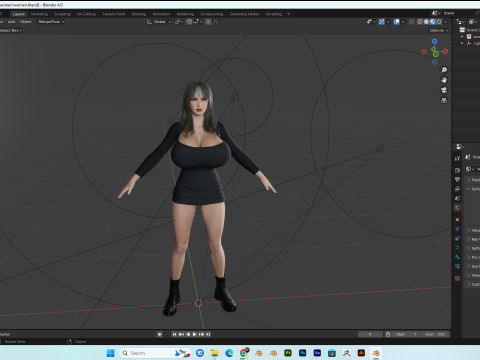This screenshot has width=480, height=360.
Task: Open the Output properties tab
Action: (457, 180)
